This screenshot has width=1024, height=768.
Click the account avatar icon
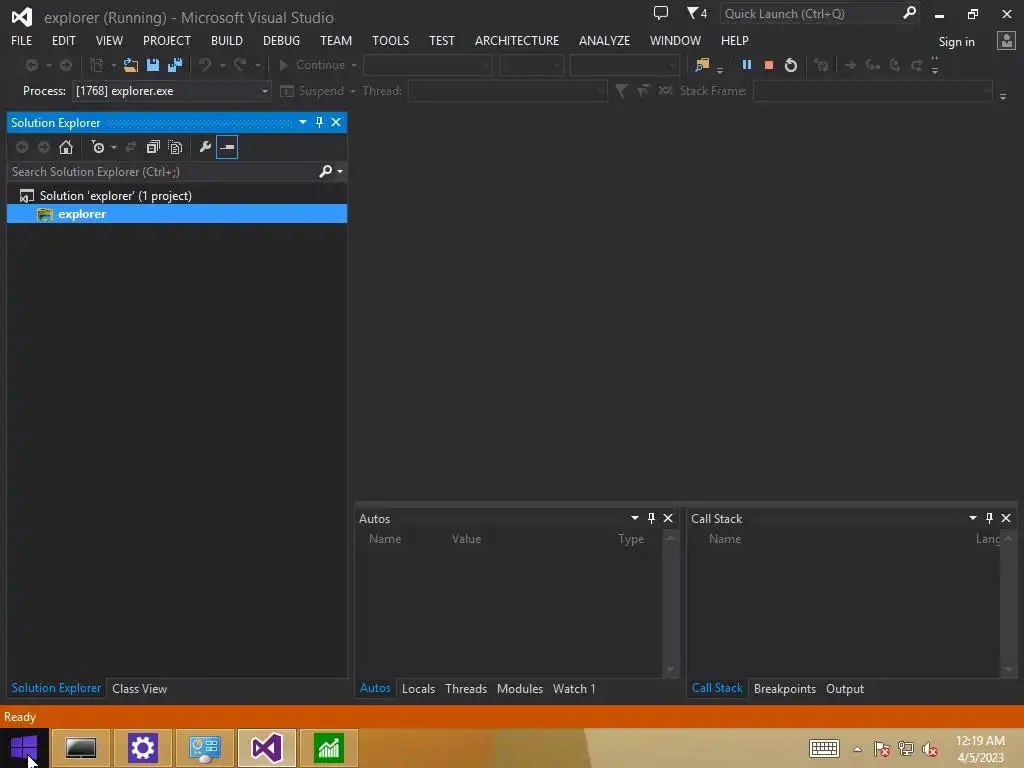(x=1006, y=41)
